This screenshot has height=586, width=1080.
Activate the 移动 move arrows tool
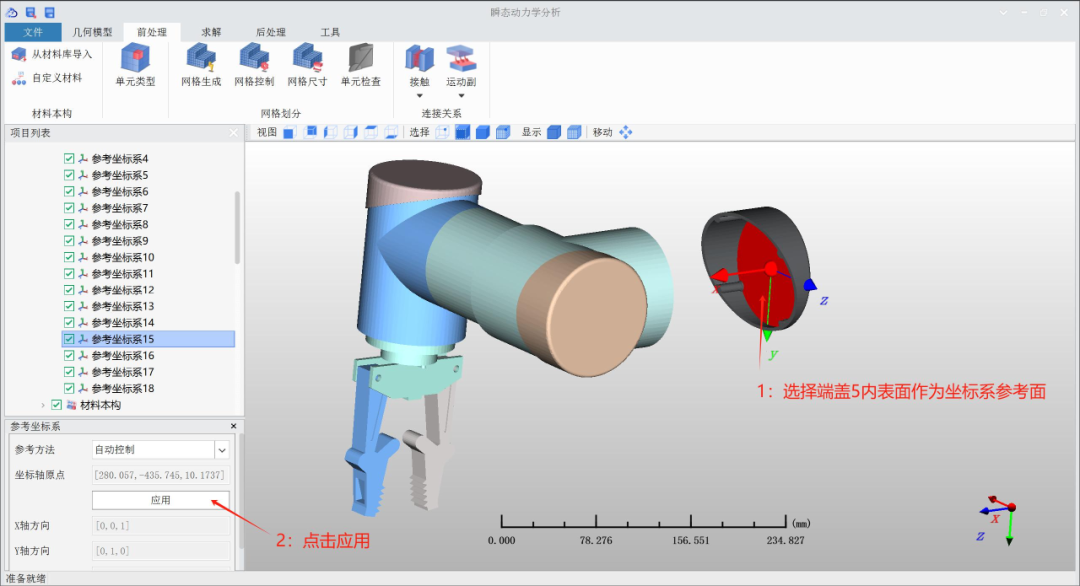coord(625,132)
